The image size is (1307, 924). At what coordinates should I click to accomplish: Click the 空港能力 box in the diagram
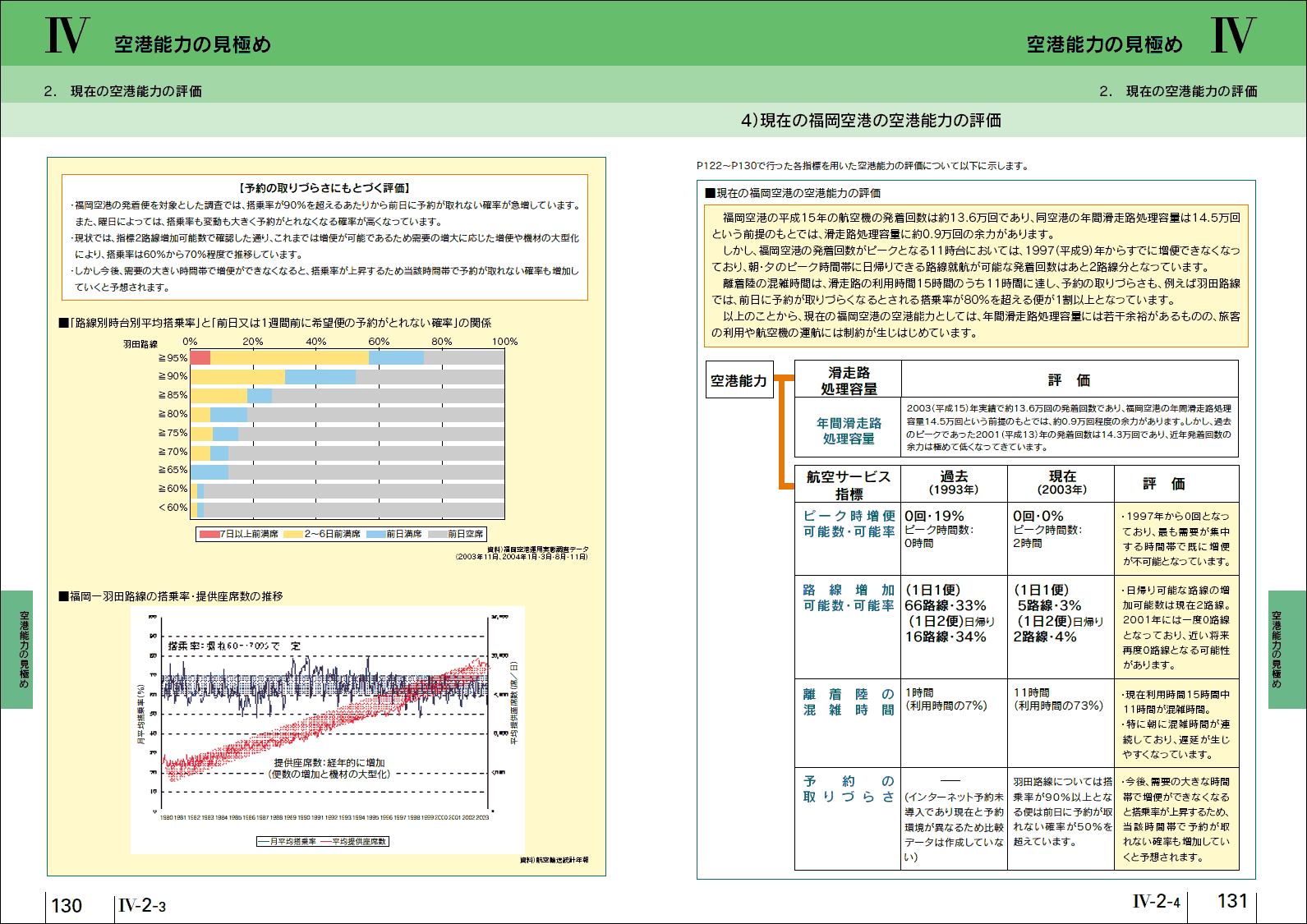tap(739, 380)
